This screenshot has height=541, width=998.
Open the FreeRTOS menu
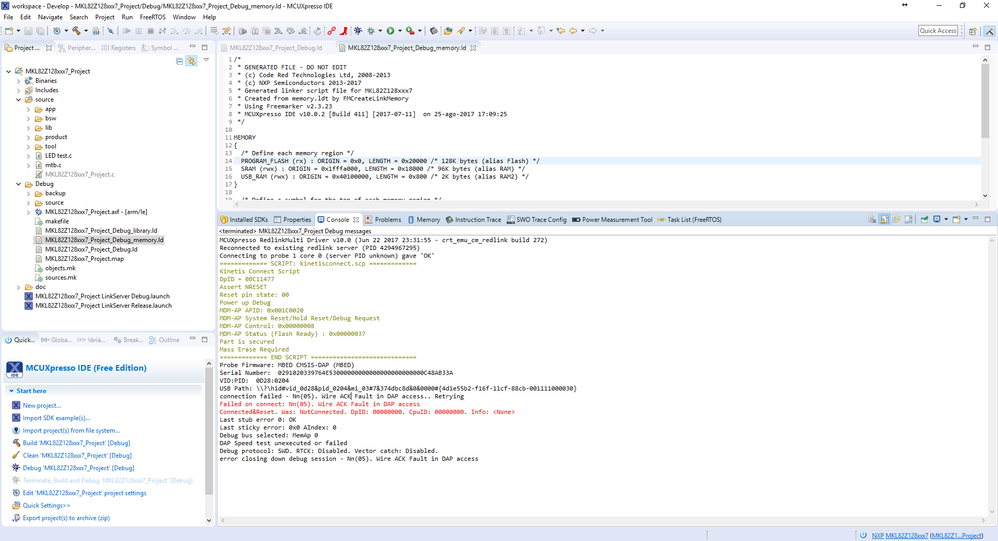click(x=153, y=17)
